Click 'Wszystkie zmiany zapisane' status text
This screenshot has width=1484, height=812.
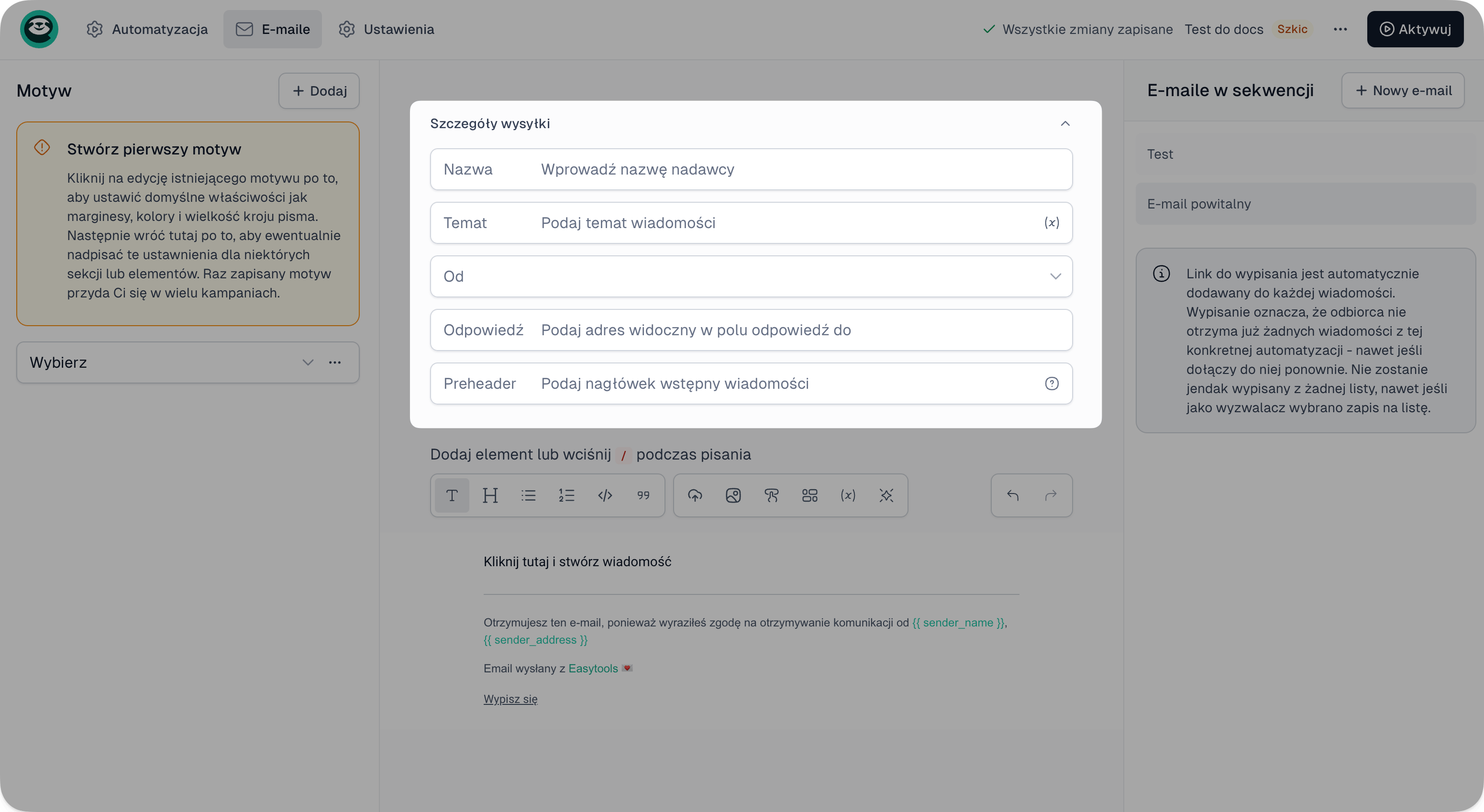pos(1087,29)
